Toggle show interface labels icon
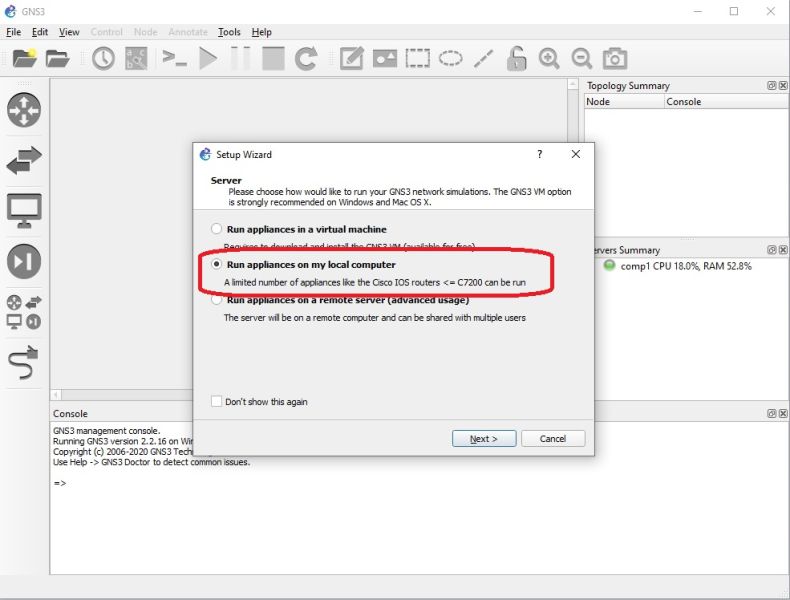The width and height of the screenshot is (790, 600). click(x=136, y=58)
